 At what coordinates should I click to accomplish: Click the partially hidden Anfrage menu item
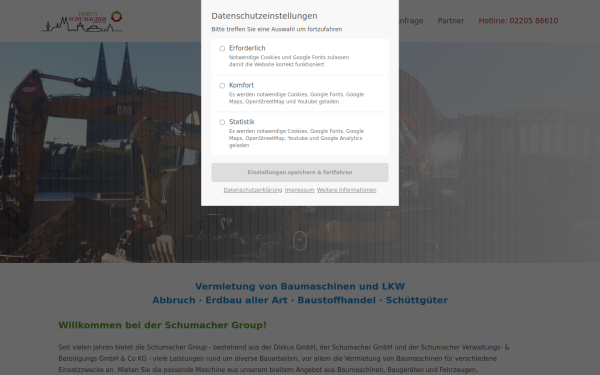[x=411, y=21]
